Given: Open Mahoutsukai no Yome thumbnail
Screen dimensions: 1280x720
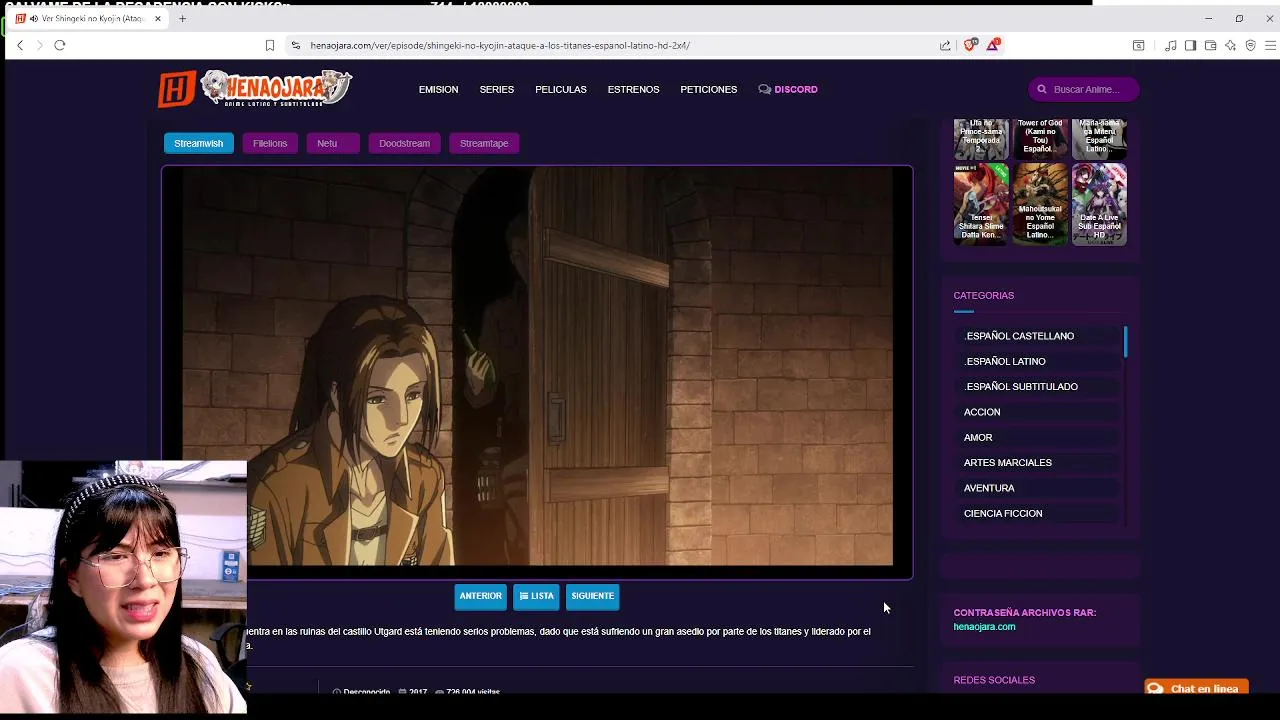Looking at the screenshot, I should 1040,204.
